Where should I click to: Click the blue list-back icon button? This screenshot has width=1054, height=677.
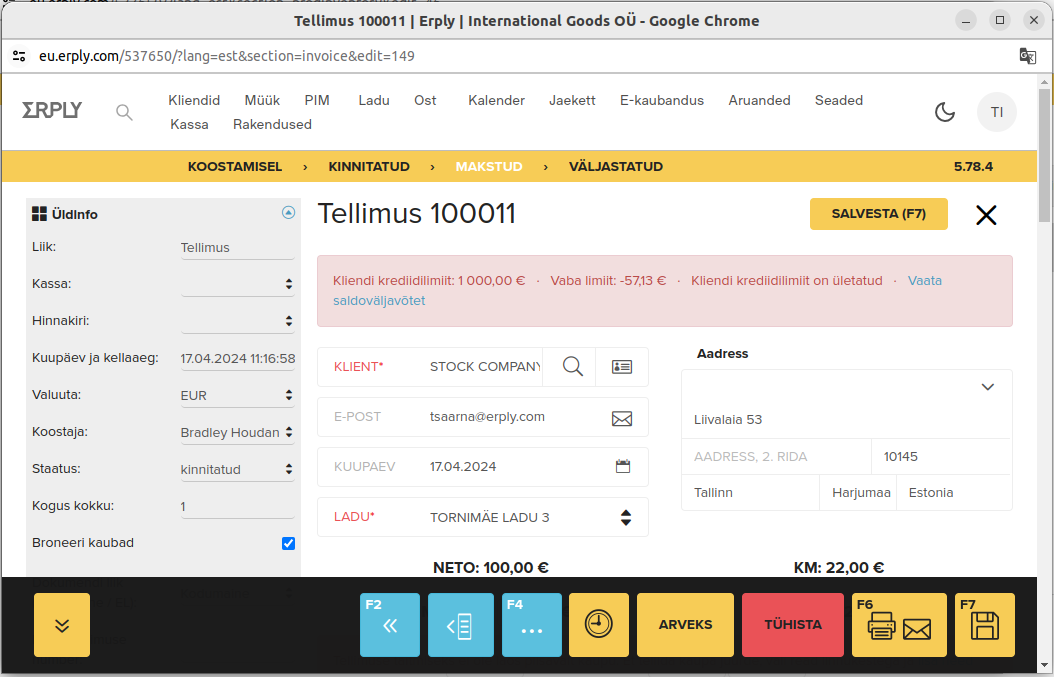[460, 625]
